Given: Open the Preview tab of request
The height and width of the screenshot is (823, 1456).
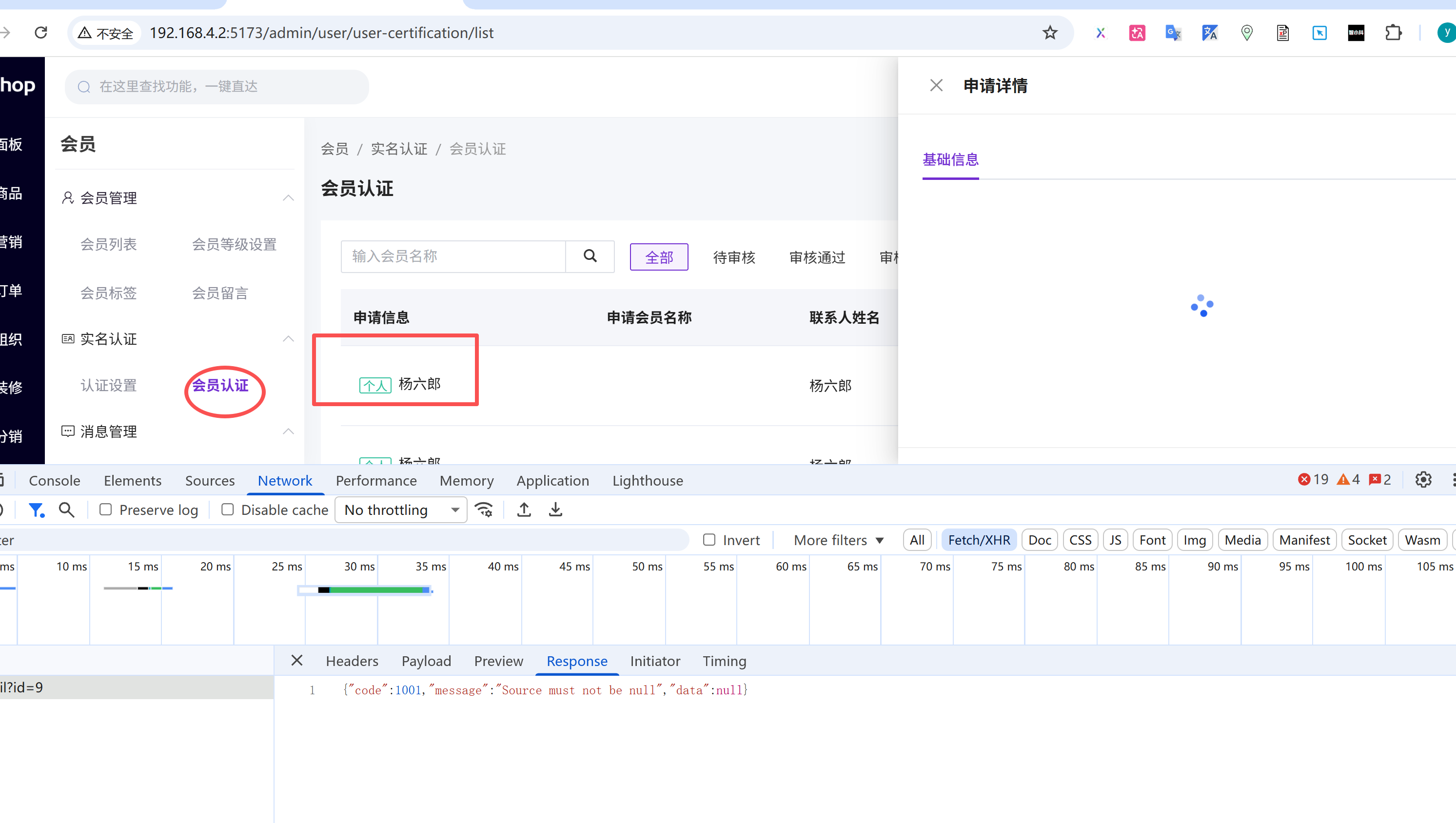Looking at the screenshot, I should click(x=498, y=661).
